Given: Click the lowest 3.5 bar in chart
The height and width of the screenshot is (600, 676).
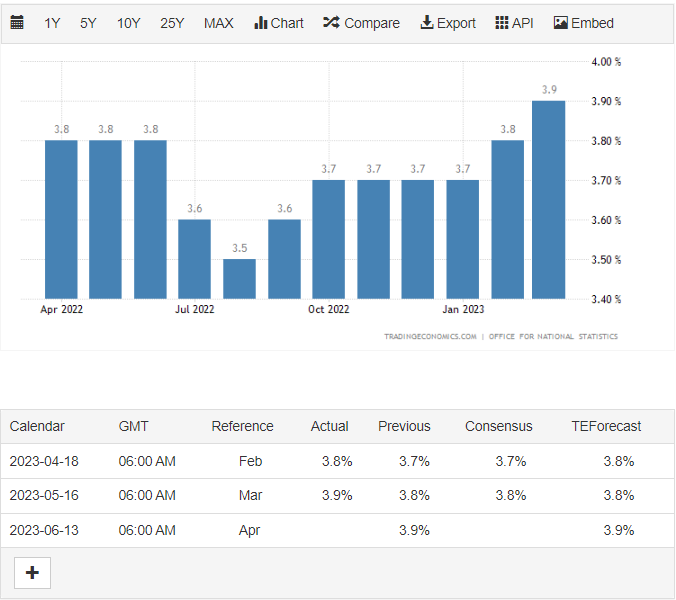Looking at the screenshot, I should tap(239, 279).
